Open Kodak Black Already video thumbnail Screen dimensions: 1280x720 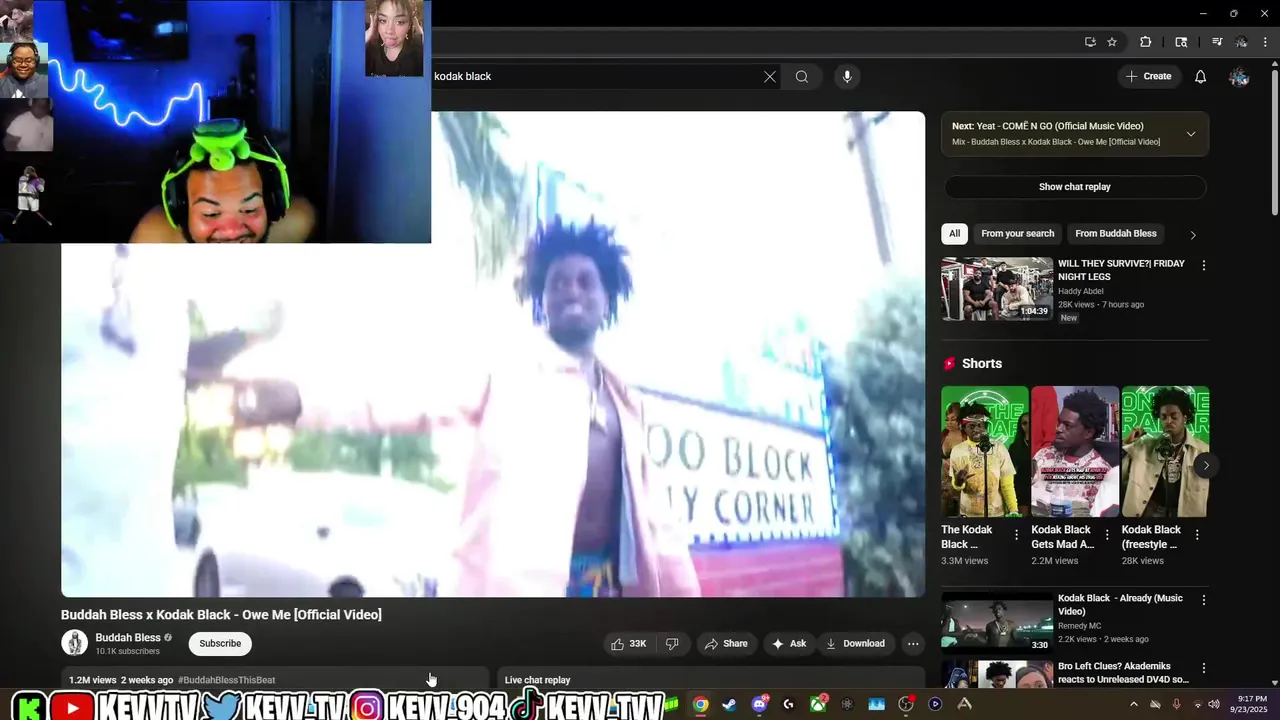[997, 623]
